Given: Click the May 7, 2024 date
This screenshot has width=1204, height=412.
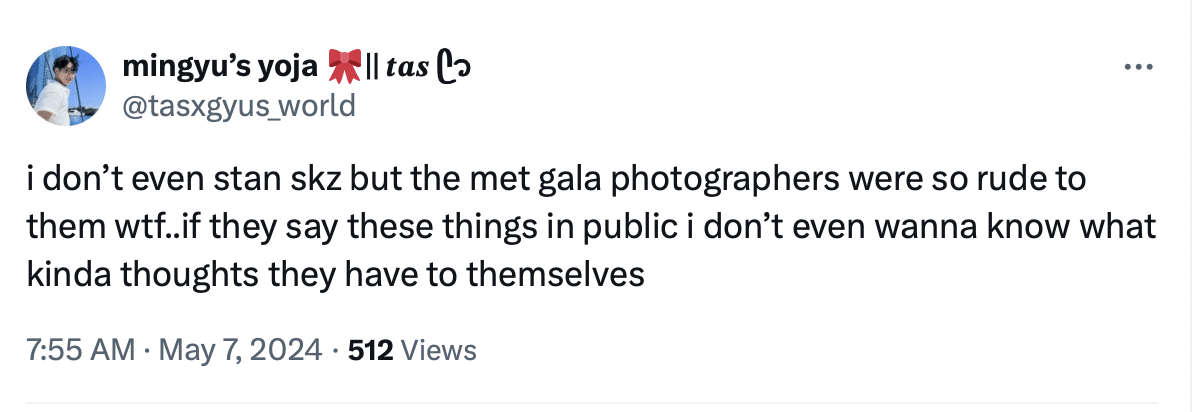Looking at the screenshot, I should tap(242, 350).
